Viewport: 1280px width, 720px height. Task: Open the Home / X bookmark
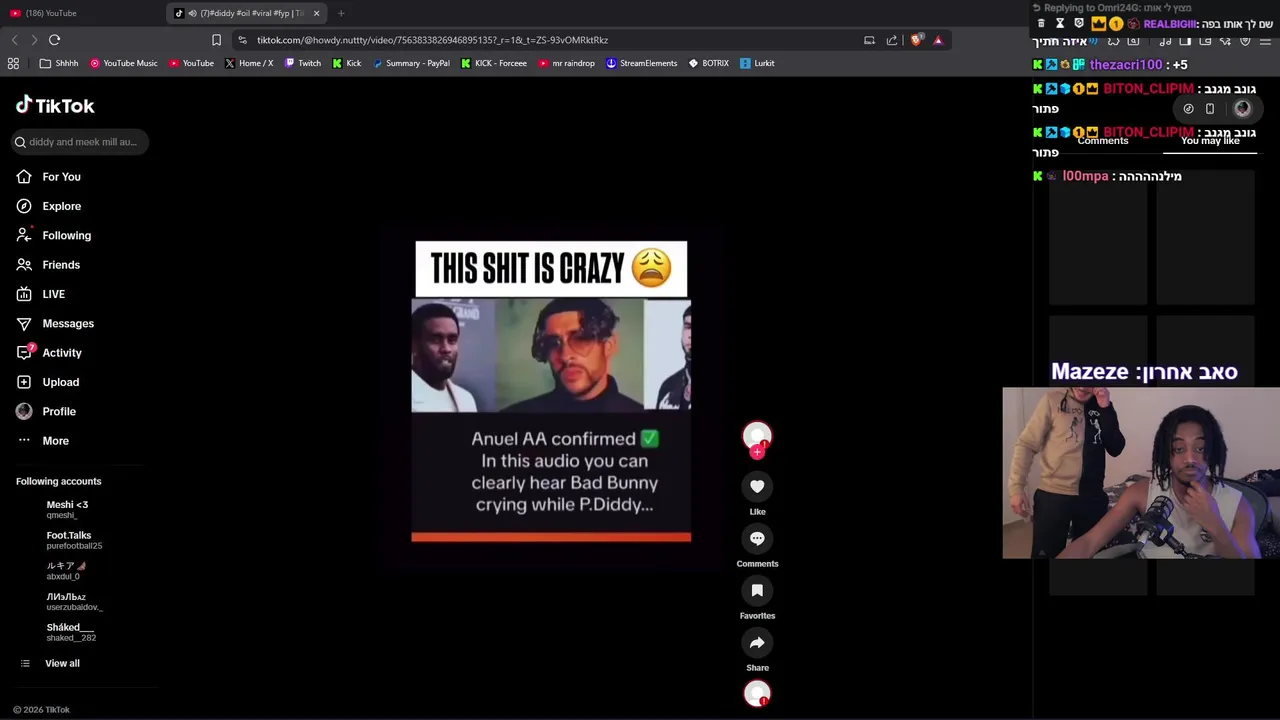click(249, 63)
